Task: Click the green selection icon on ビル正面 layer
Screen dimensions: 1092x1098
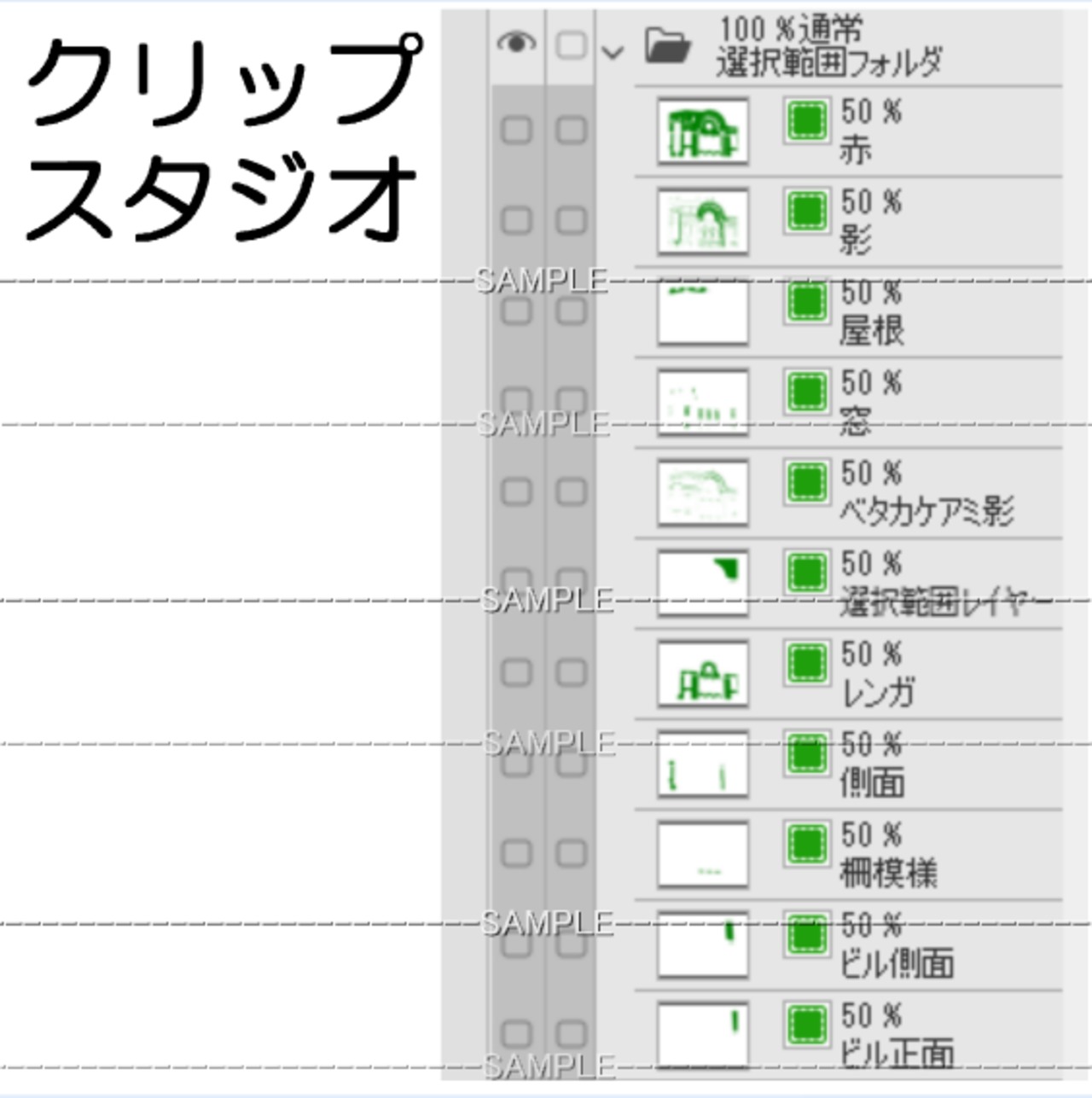Action: pos(806,1025)
